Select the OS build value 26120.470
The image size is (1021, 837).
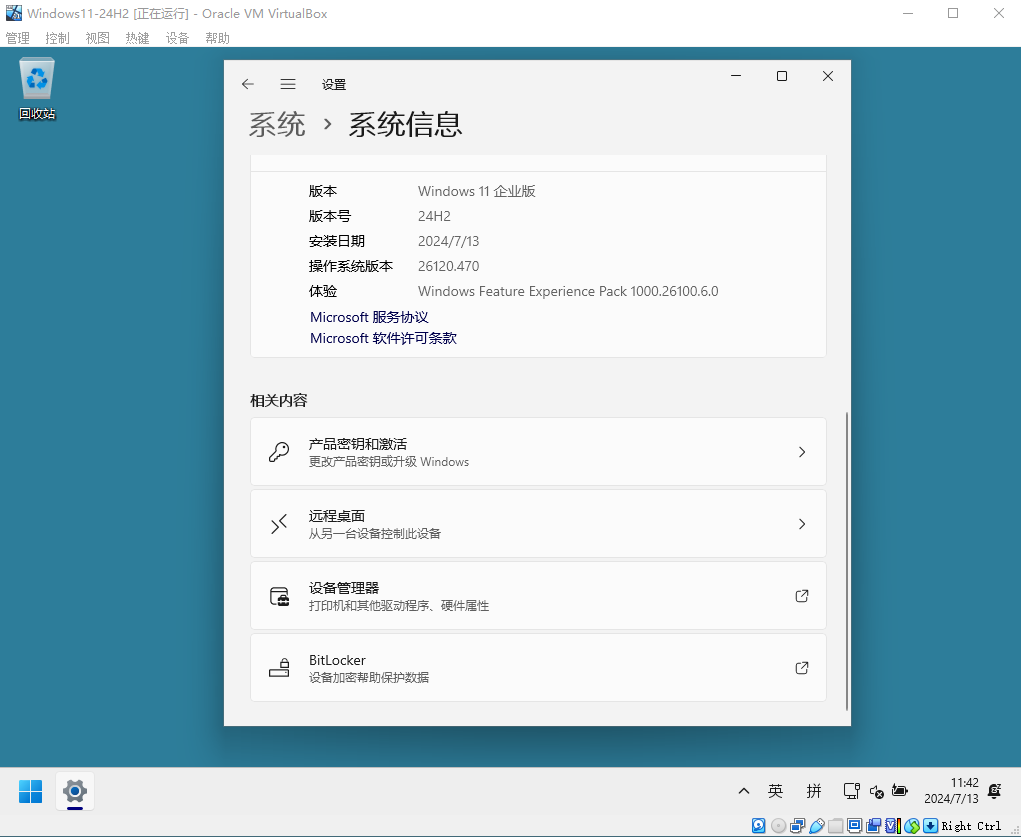[x=449, y=266]
